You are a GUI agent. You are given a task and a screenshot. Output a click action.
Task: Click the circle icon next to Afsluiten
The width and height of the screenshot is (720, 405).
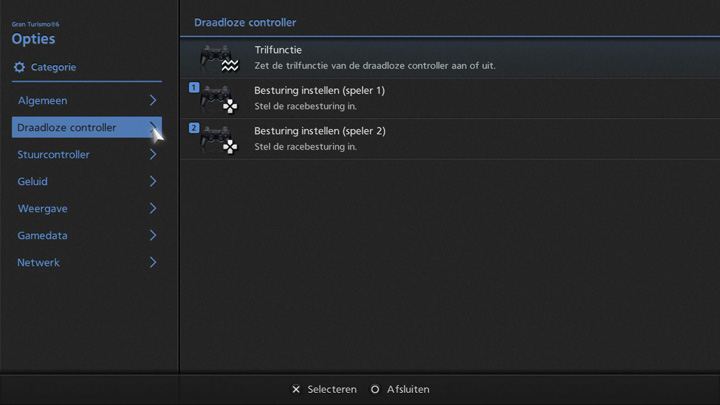[x=375, y=389]
